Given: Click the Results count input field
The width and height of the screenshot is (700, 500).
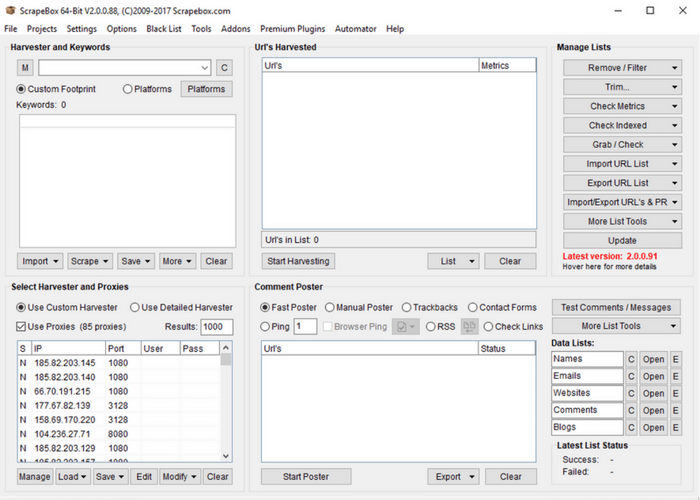Looking at the screenshot, I should 217,327.
